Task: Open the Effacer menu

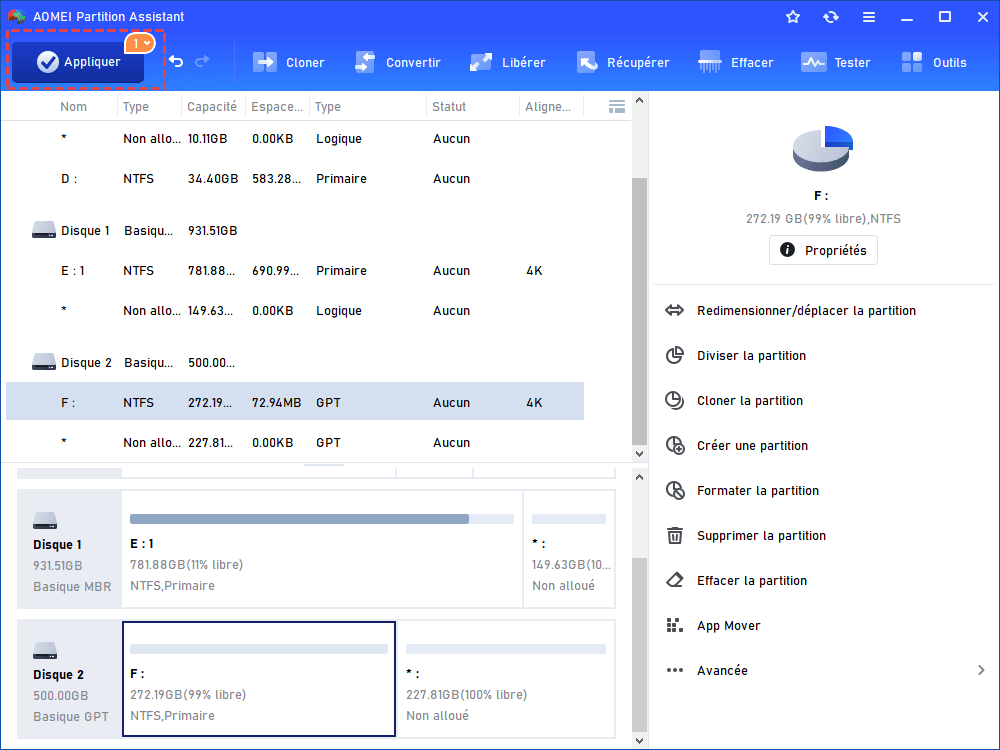Action: tap(735, 62)
